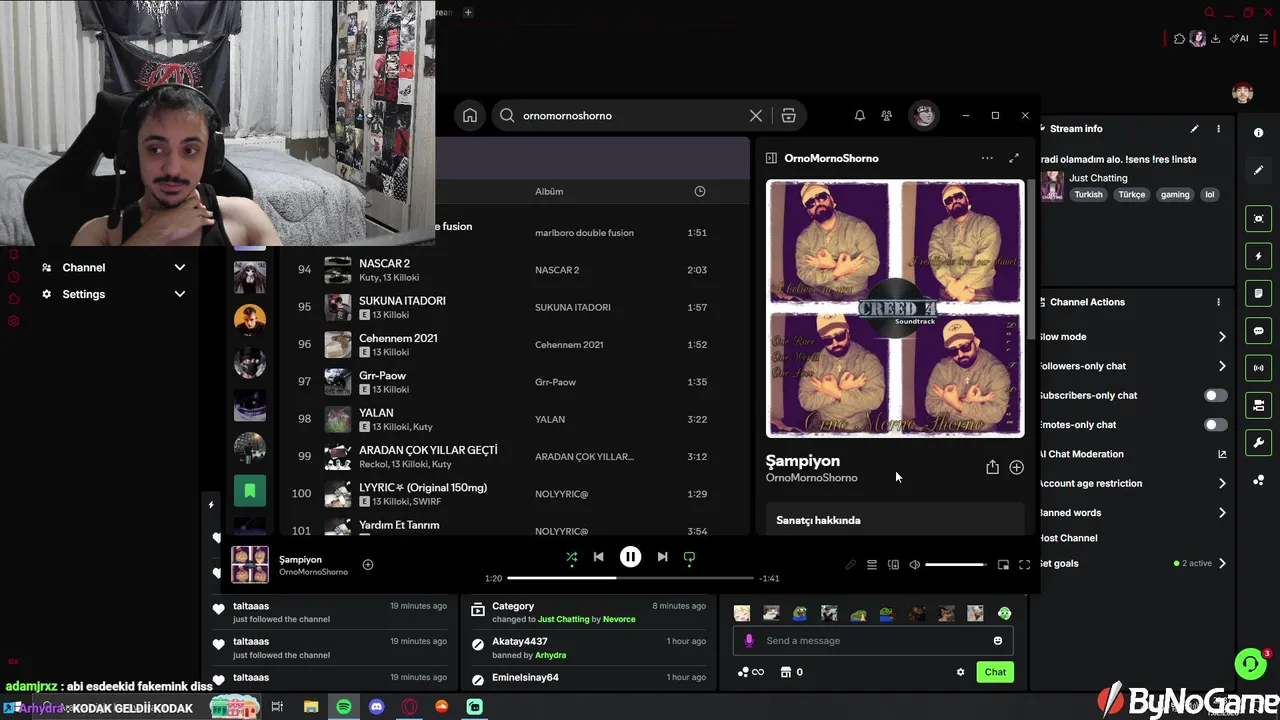Open Opera browser from the taskbar
The width and height of the screenshot is (1280, 720).
tap(409, 707)
